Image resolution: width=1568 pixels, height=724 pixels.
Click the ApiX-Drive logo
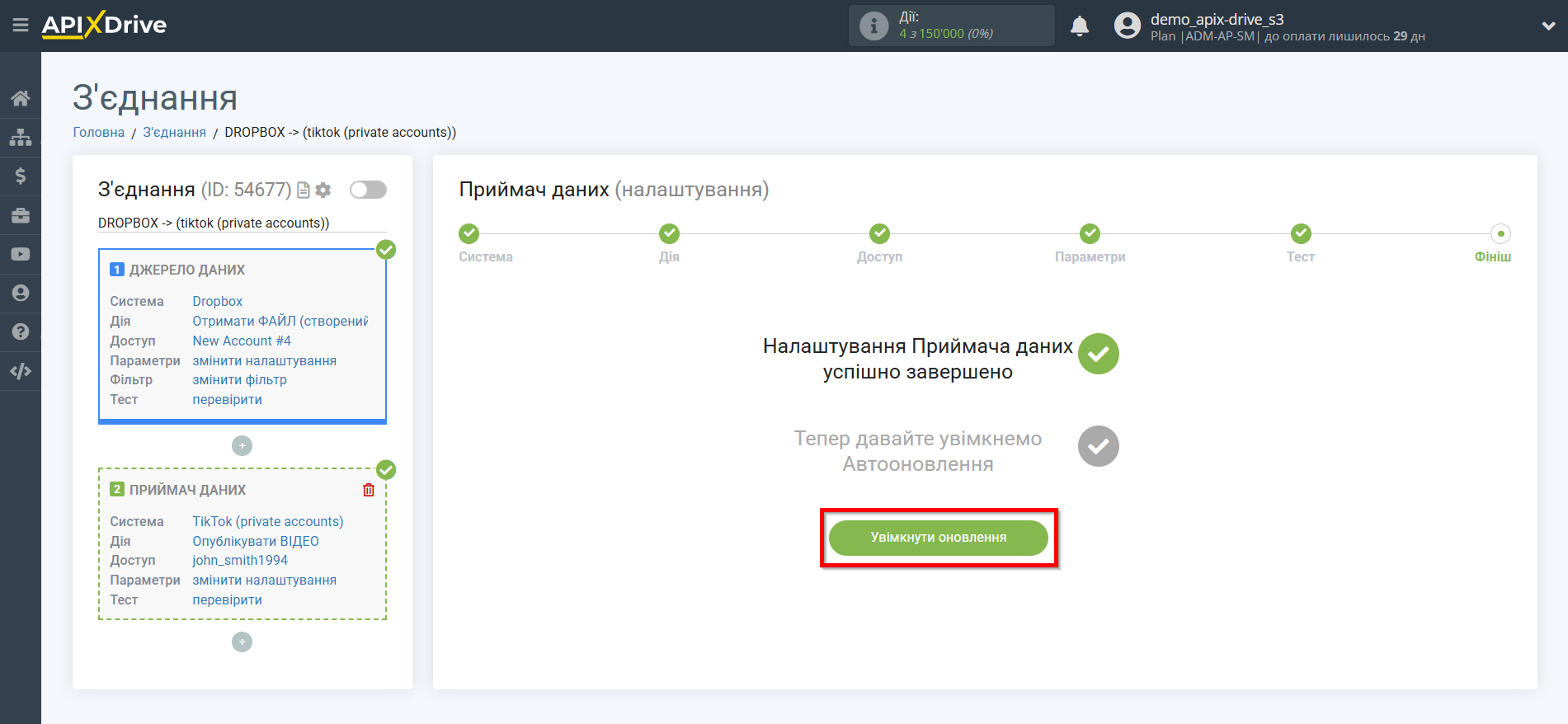tap(104, 25)
